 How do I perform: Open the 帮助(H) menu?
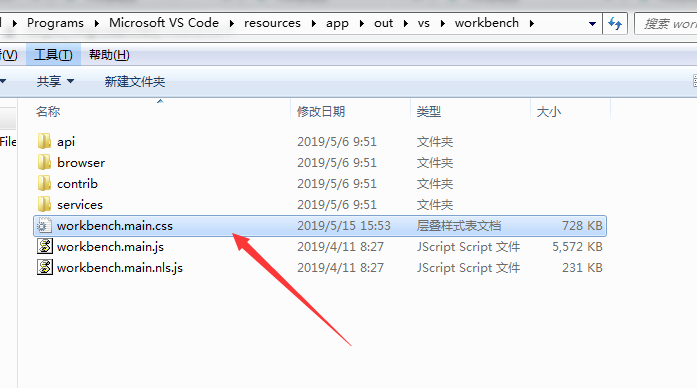(x=109, y=55)
